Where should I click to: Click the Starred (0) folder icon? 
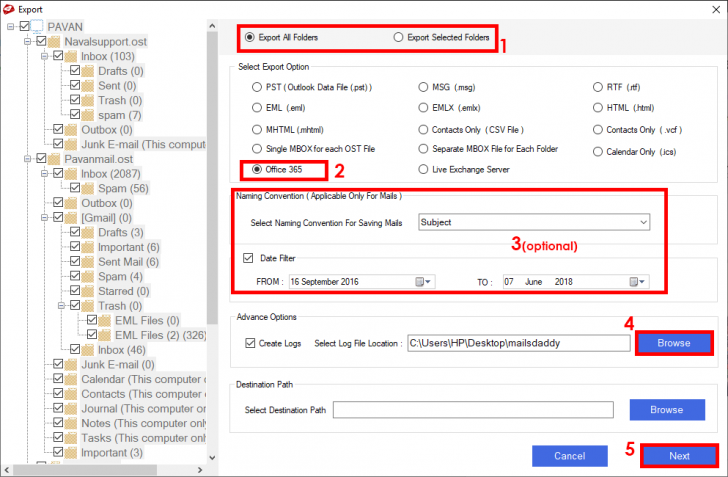click(88, 291)
